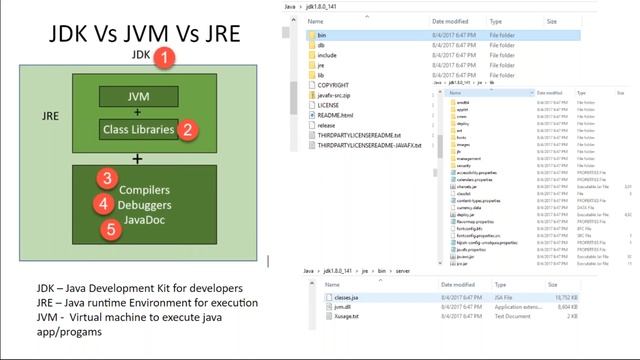Click the classlist file icon
The image size is (640, 360).
[453, 193]
